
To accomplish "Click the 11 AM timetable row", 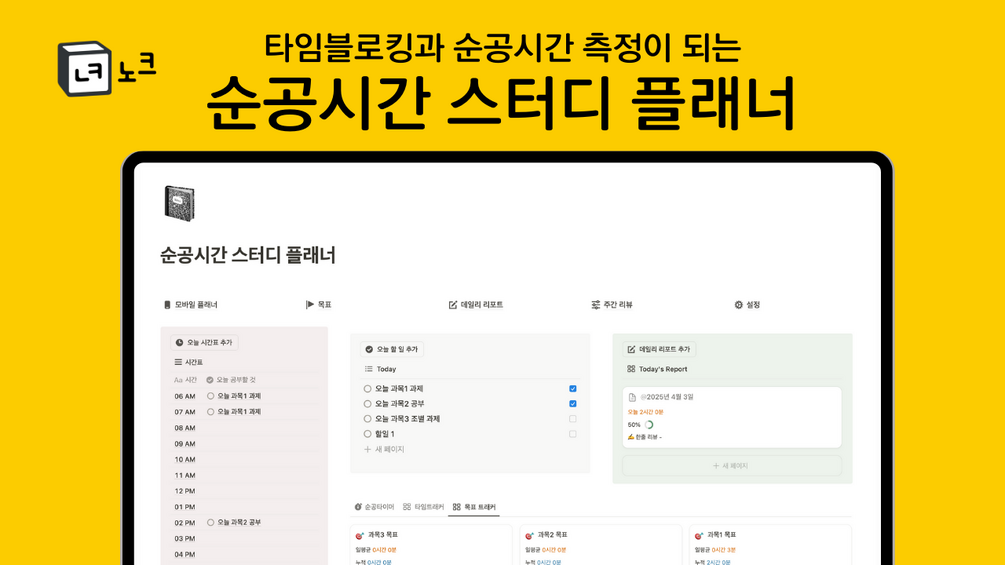I will click(245, 475).
